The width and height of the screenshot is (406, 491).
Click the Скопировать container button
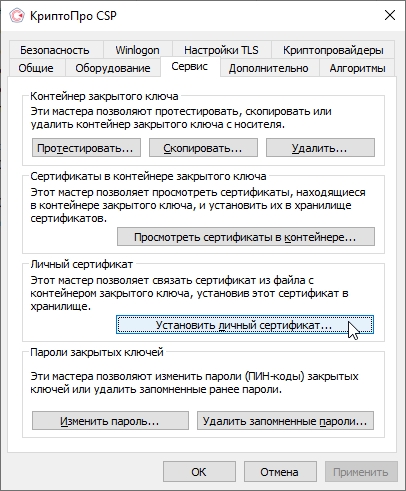tap(203, 148)
